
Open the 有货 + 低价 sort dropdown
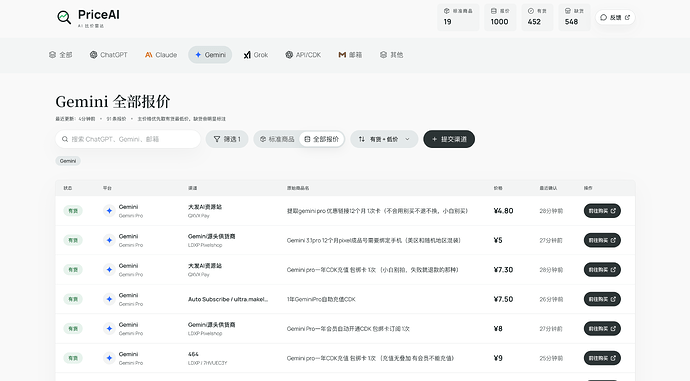point(384,139)
